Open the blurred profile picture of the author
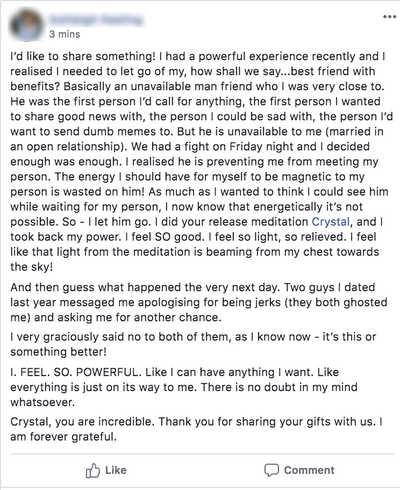The height and width of the screenshot is (490, 400). click(27, 25)
